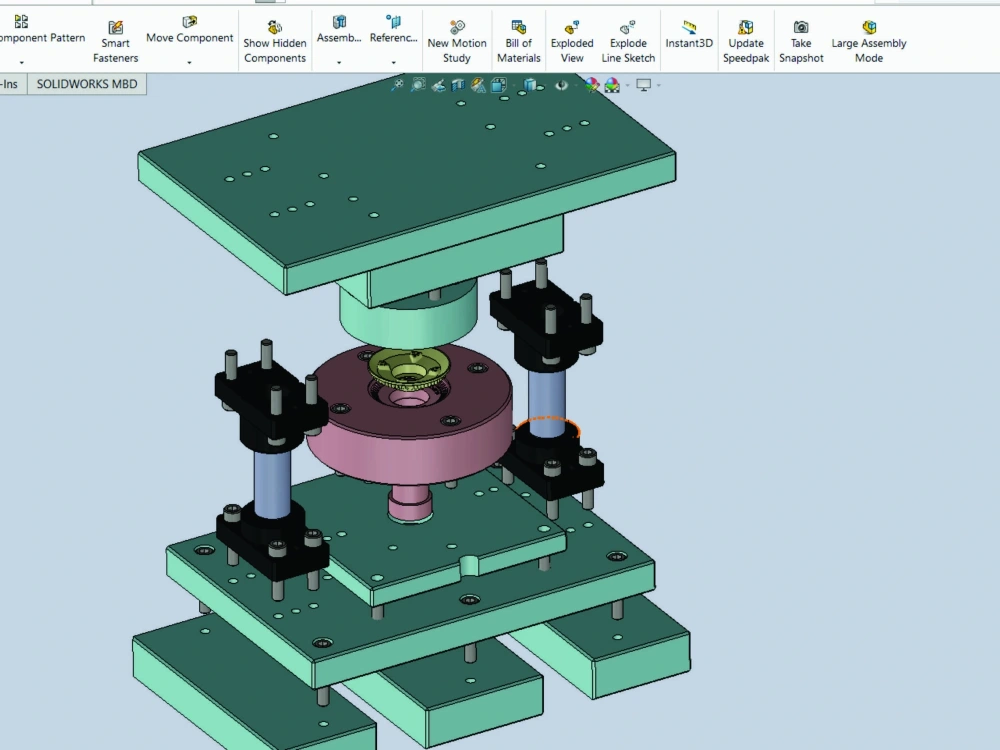1000x750 pixels.
Task: Switch to the SOLIDWORKS MBD tab
Action: click(87, 84)
